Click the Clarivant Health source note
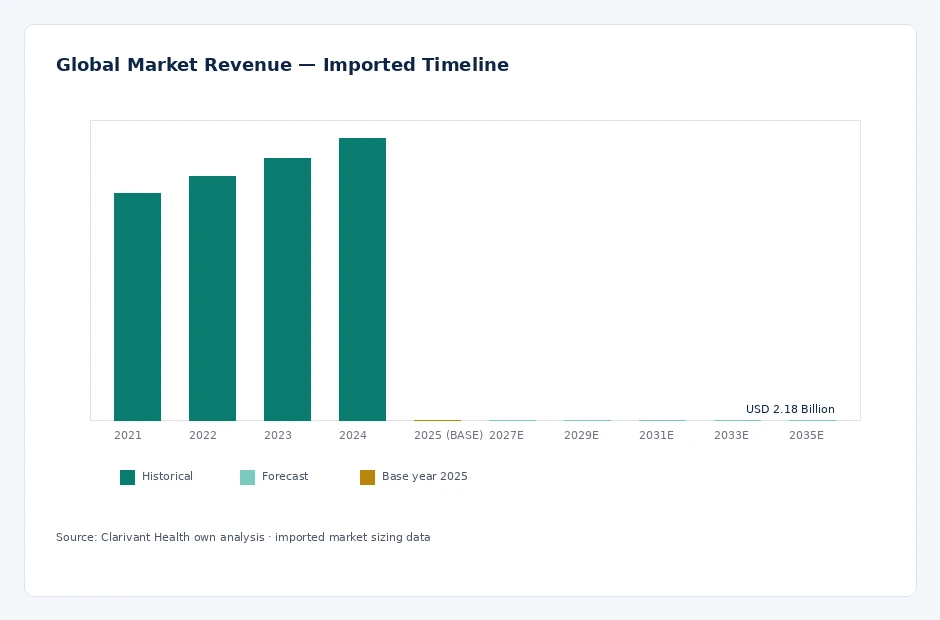The image size is (940, 620). [x=243, y=537]
